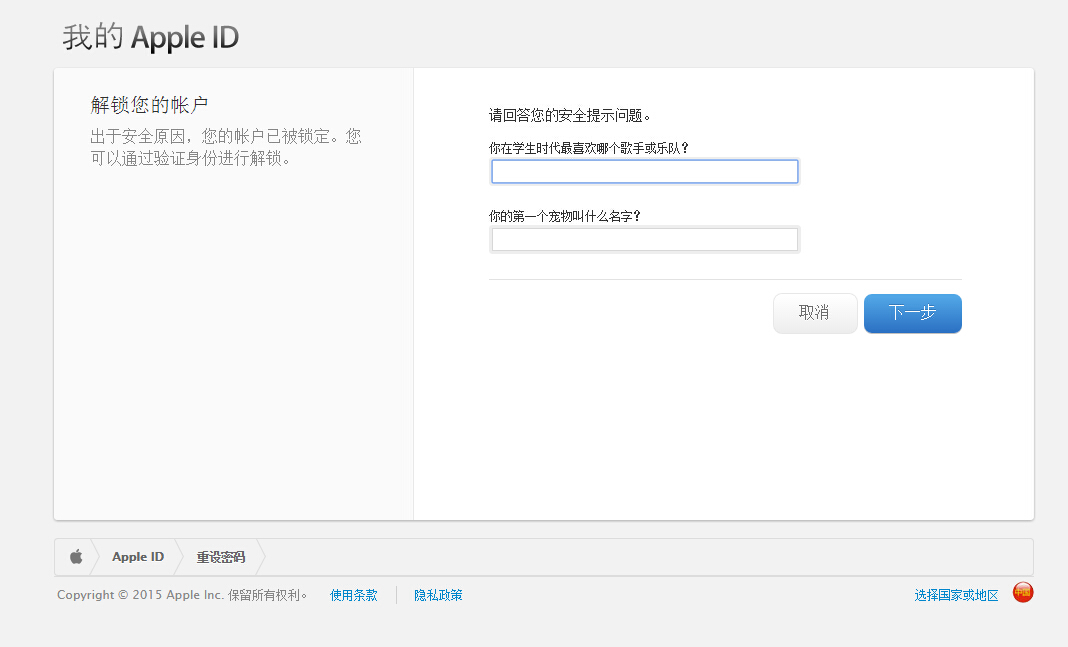Click the question label 你在学生时代最喜欢哪个歌手或乐队

click(589, 148)
